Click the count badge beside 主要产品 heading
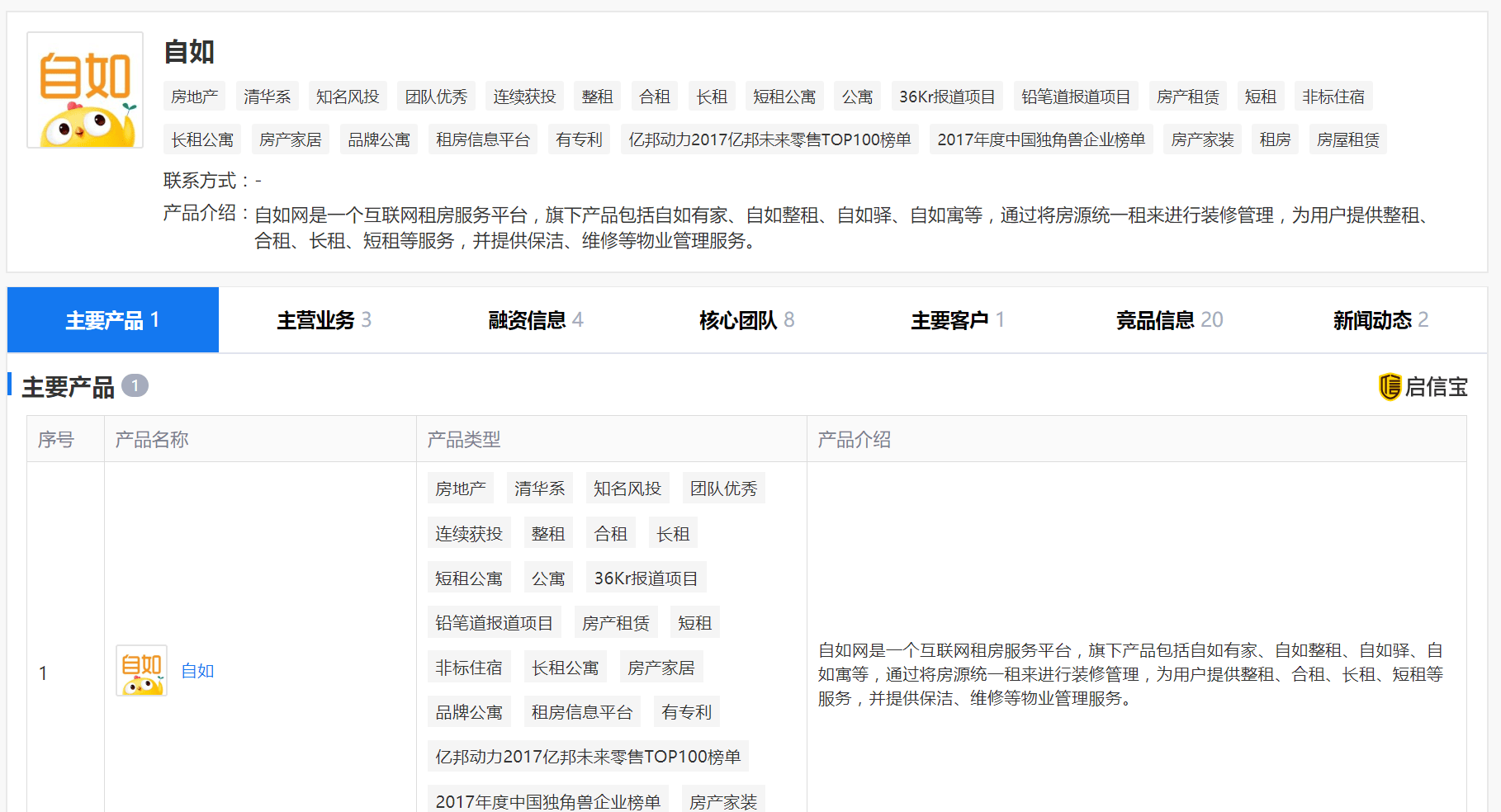The image size is (1501, 812). (135, 385)
